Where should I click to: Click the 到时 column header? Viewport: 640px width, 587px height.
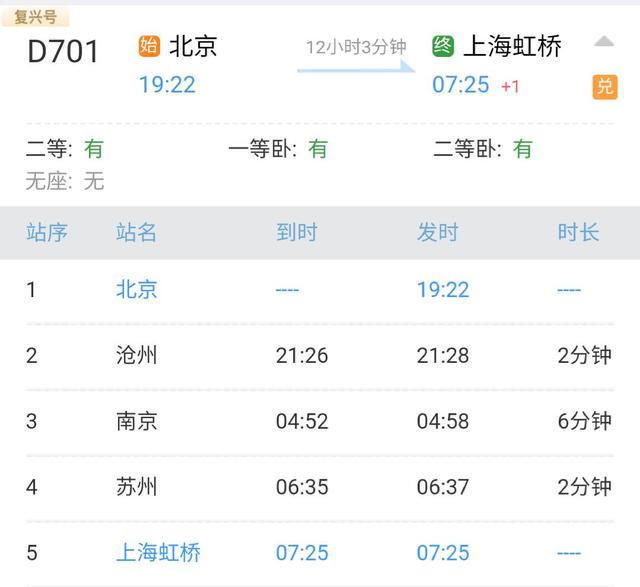pos(296,232)
